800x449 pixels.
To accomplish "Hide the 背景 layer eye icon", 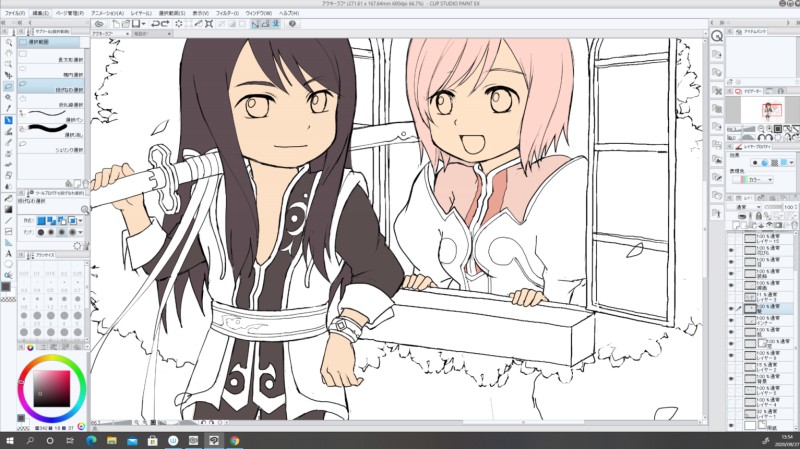I will click(731, 379).
